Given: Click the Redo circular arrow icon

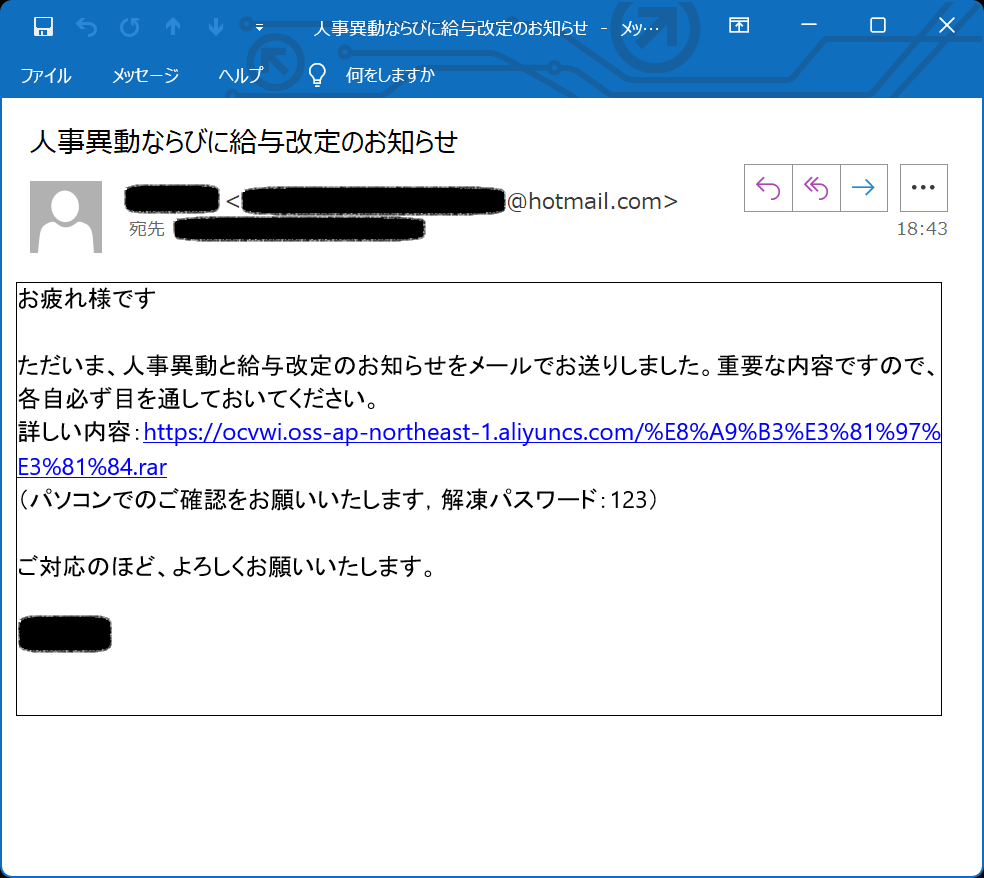Looking at the screenshot, I should (x=130, y=27).
